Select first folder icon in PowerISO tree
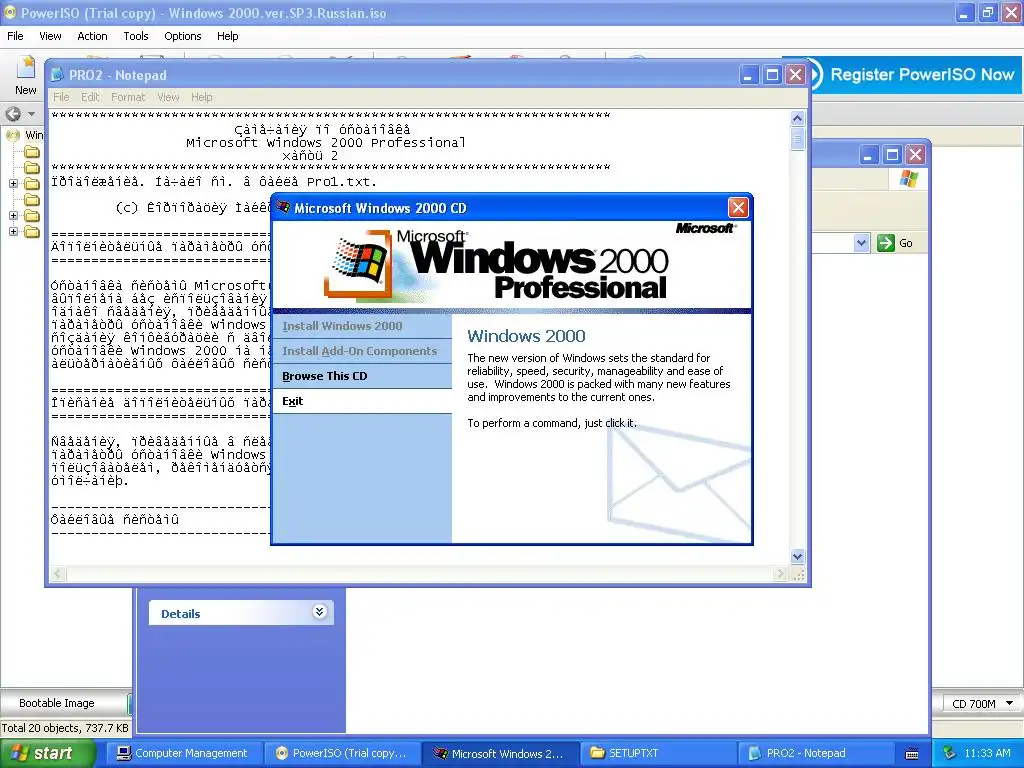Image resolution: width=1024 pixels, height=768 pixels. tap(32, 152)
